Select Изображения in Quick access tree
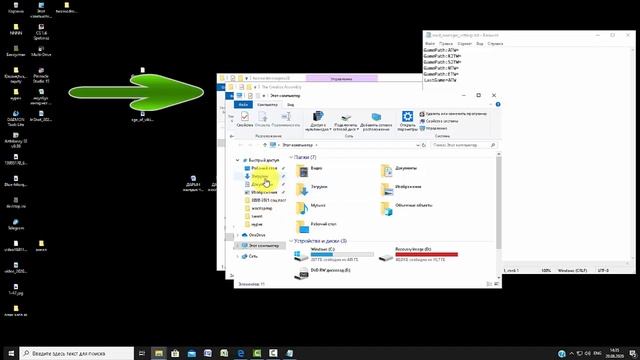 264,192
